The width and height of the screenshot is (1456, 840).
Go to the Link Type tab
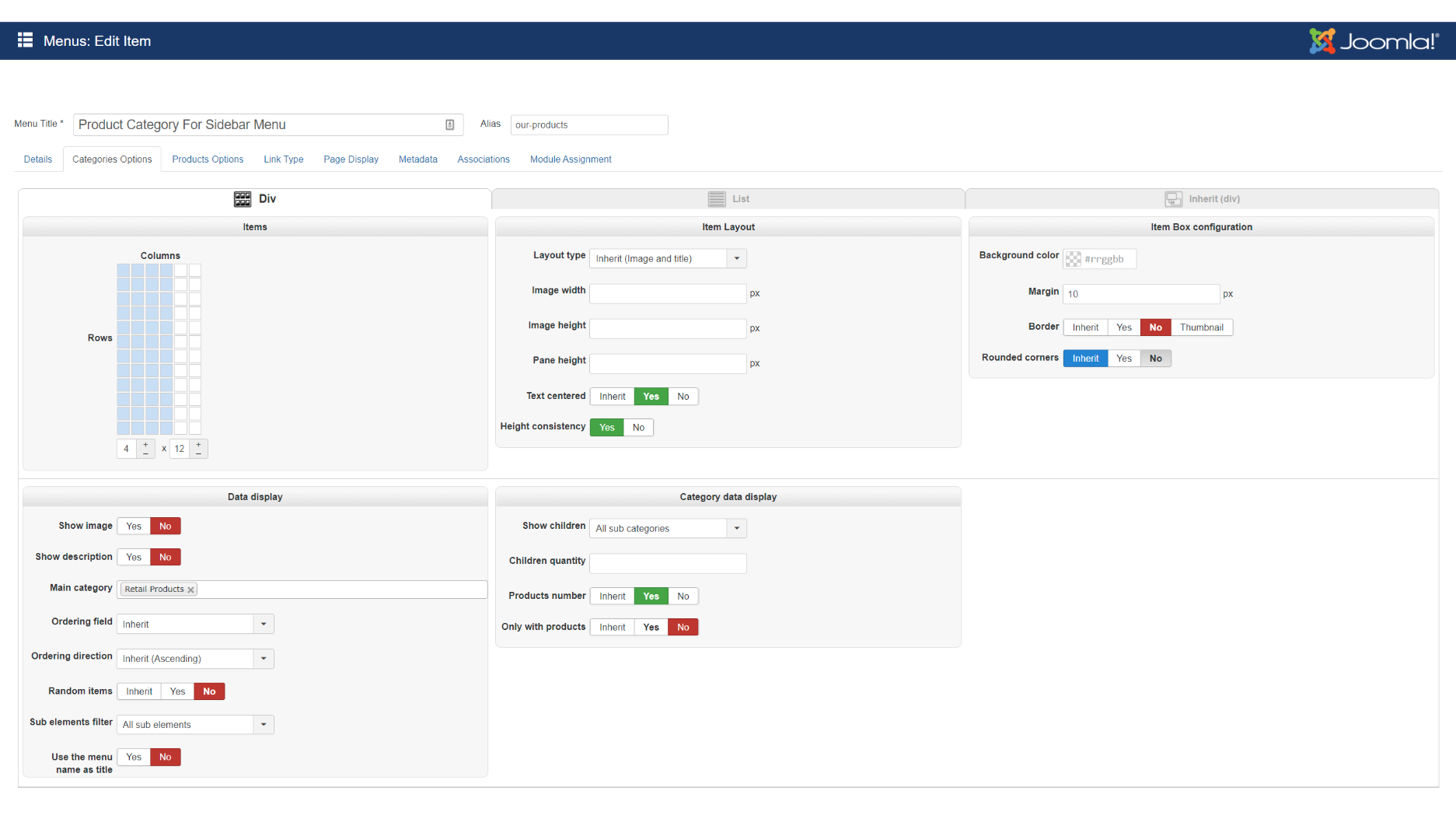(x=284, y=159)
